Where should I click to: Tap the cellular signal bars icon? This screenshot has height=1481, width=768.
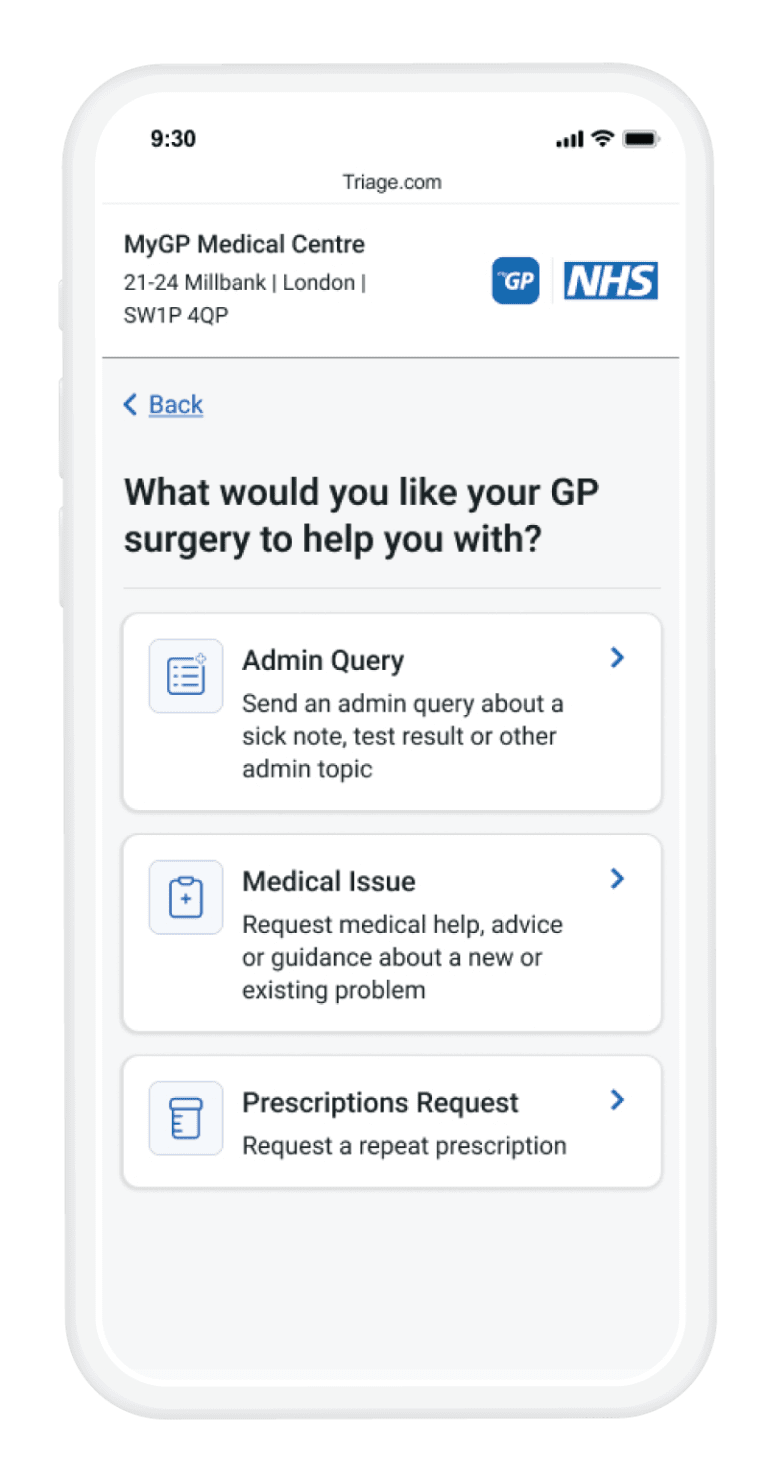[x=569, y=139]
